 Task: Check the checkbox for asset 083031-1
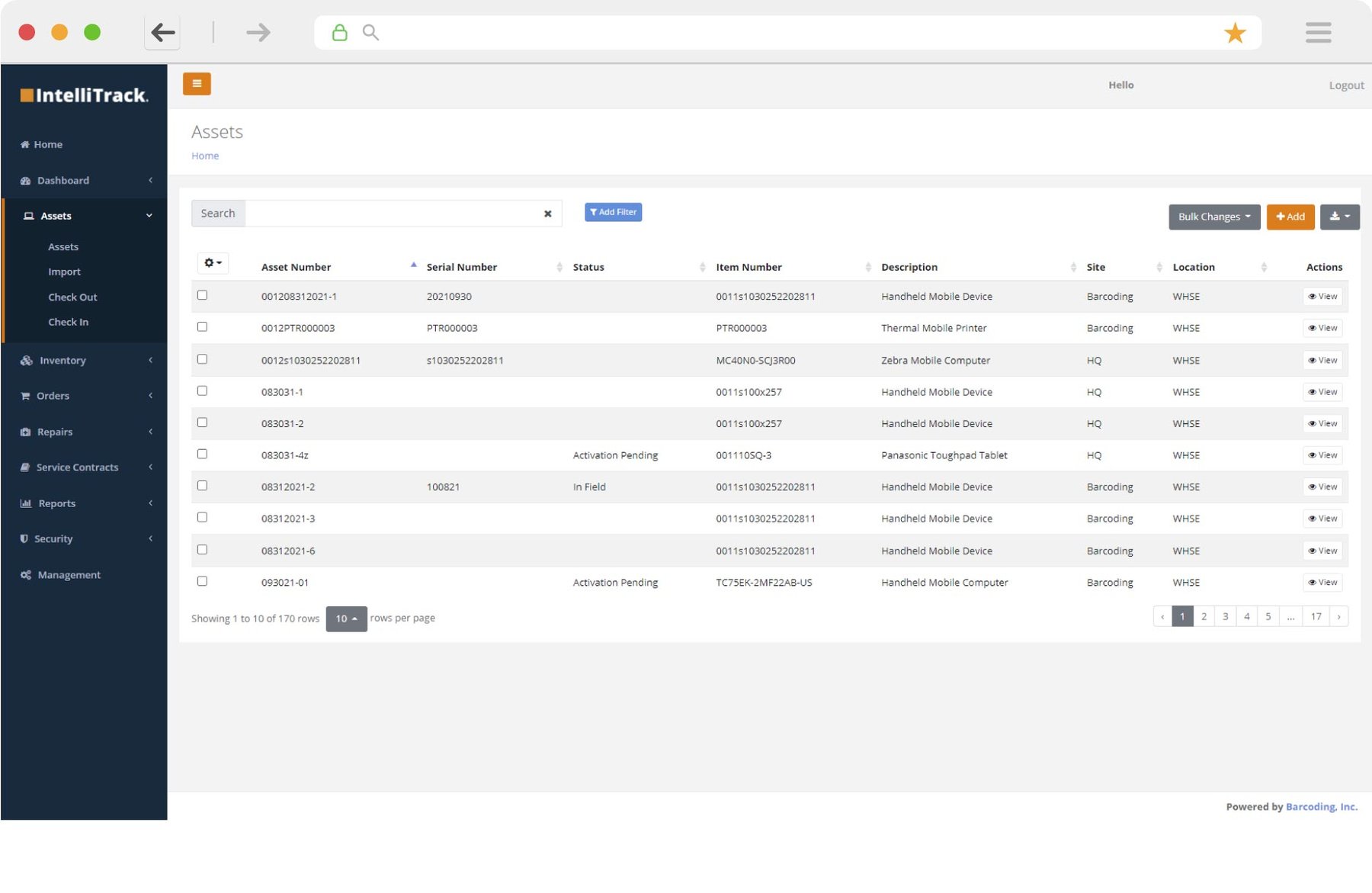coord(202,390)
